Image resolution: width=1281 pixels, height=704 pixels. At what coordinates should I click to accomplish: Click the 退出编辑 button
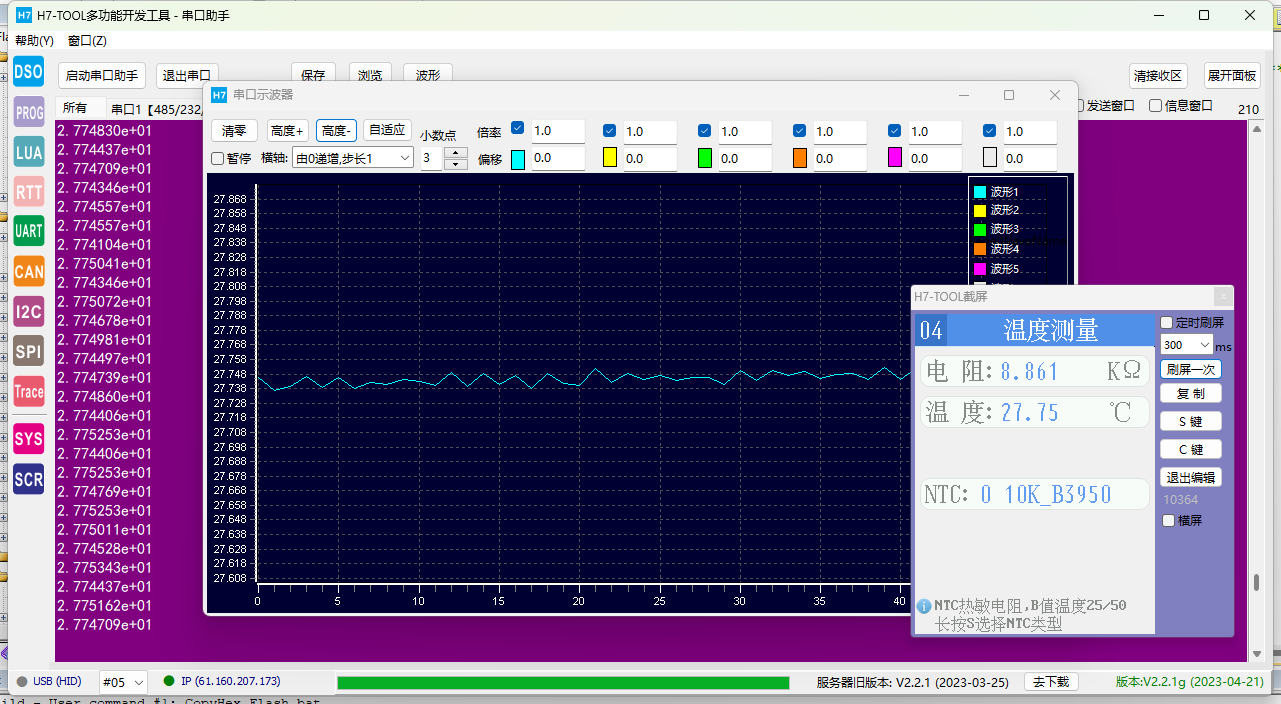coord(1191,478)
